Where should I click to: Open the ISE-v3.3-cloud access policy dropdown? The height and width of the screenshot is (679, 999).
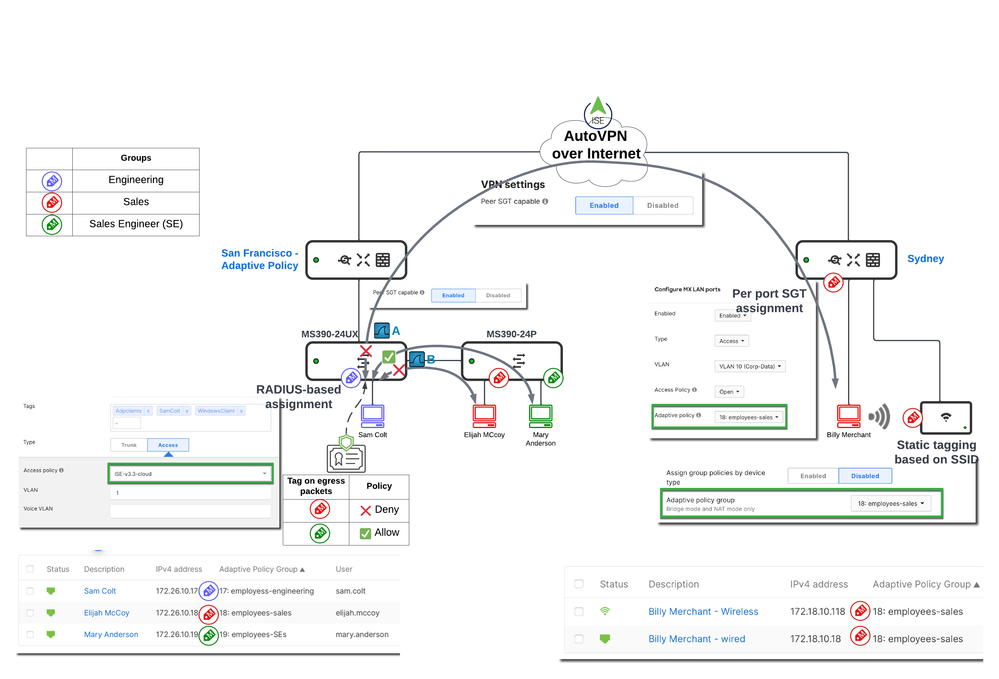(x=189, y=472)
